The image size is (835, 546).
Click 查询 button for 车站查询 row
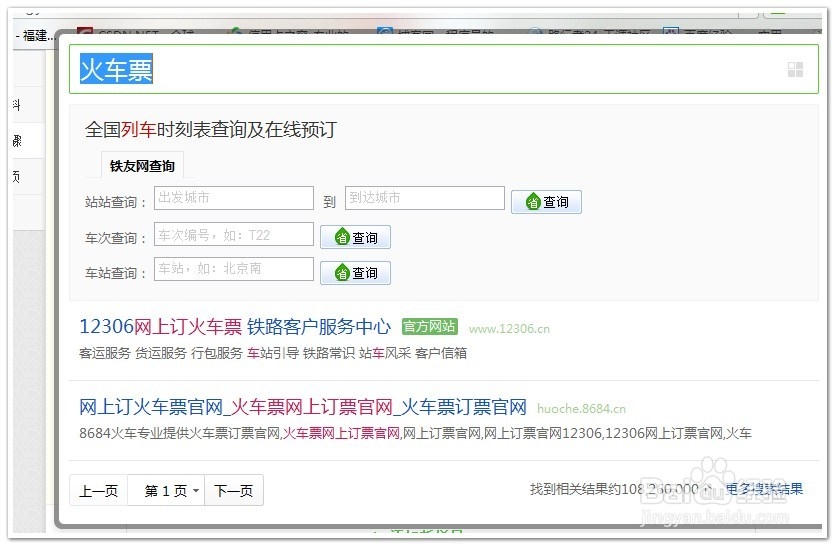(x=355, y=273)
